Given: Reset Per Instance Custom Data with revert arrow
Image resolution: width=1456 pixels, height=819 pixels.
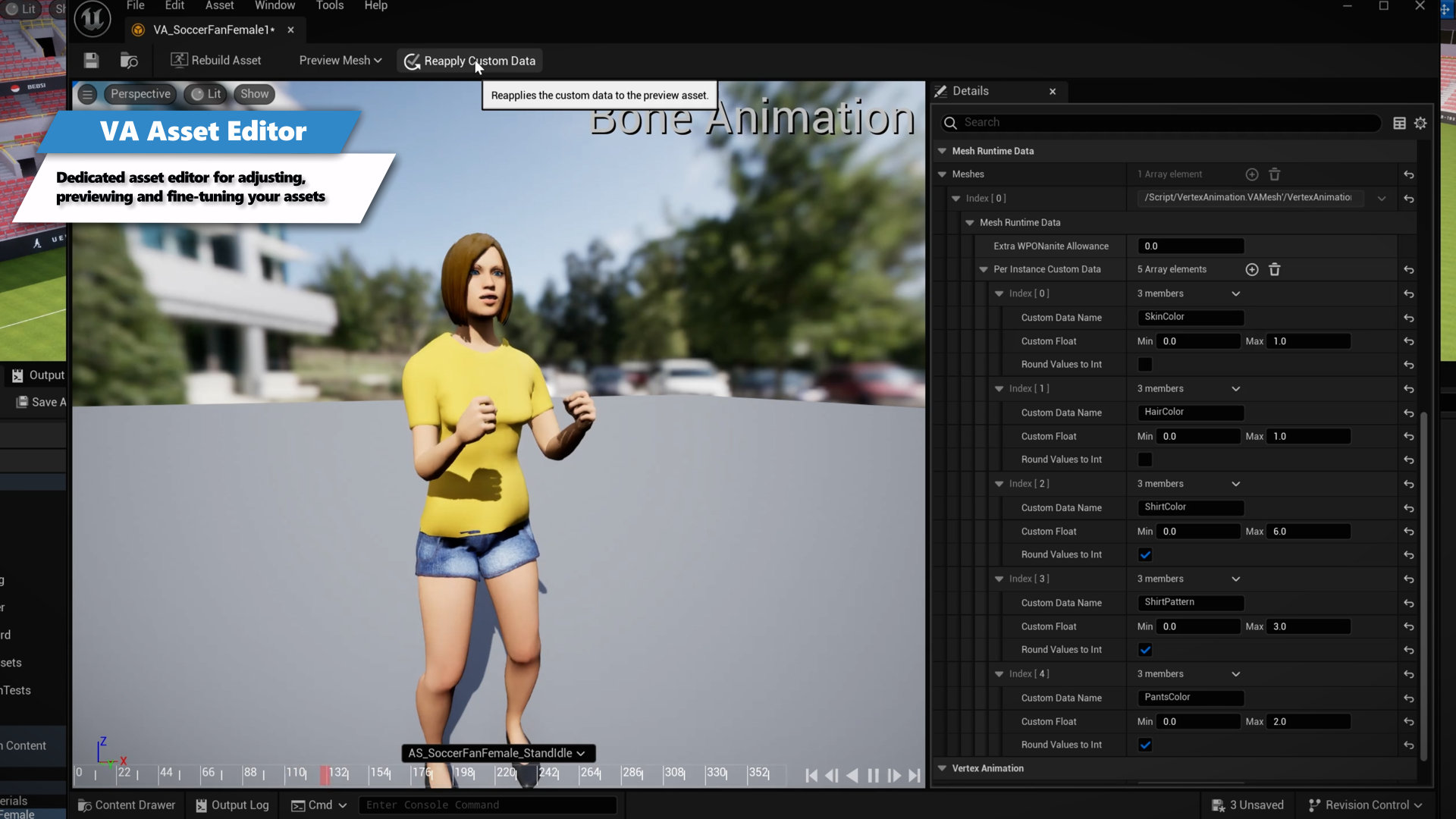Looking at the screenshot, I should click(x=1409, y=270).
